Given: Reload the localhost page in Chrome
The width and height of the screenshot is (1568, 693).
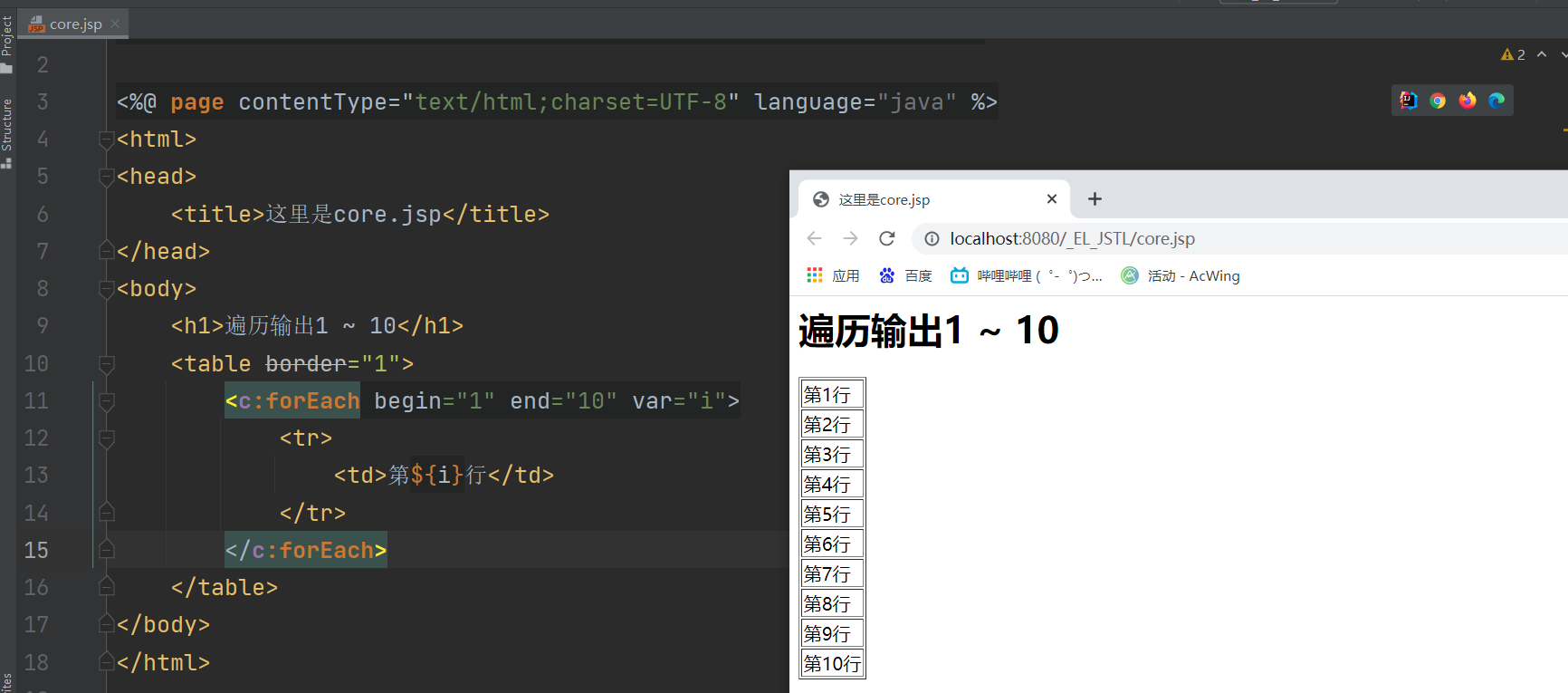Looking at the screenshot, I should pyautogui.click(x=887, y=238).
